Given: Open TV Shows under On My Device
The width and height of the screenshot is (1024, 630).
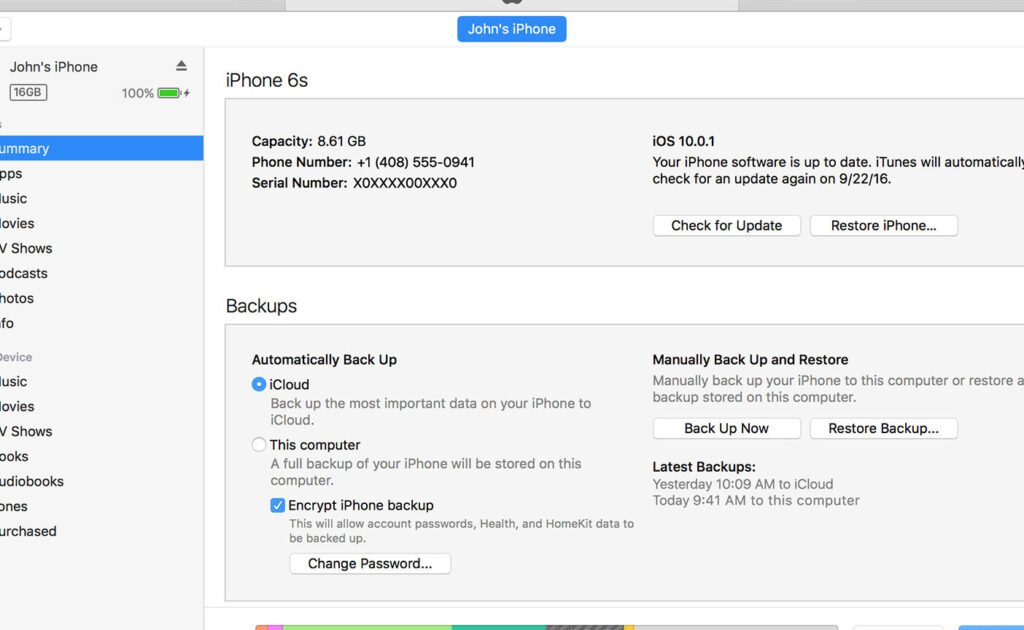Looking at the screenshot, I should pyautogui.click(x=101, y=432).
